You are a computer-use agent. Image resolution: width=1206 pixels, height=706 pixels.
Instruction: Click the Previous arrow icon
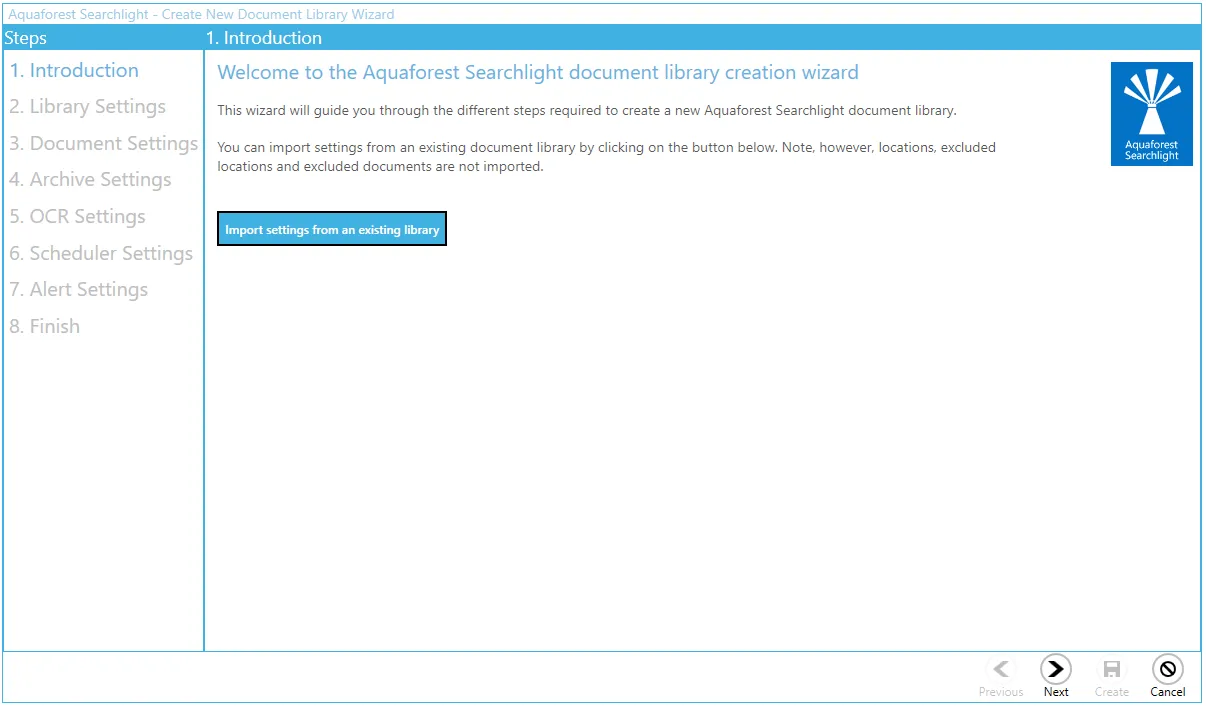[x=1001, y=669]
